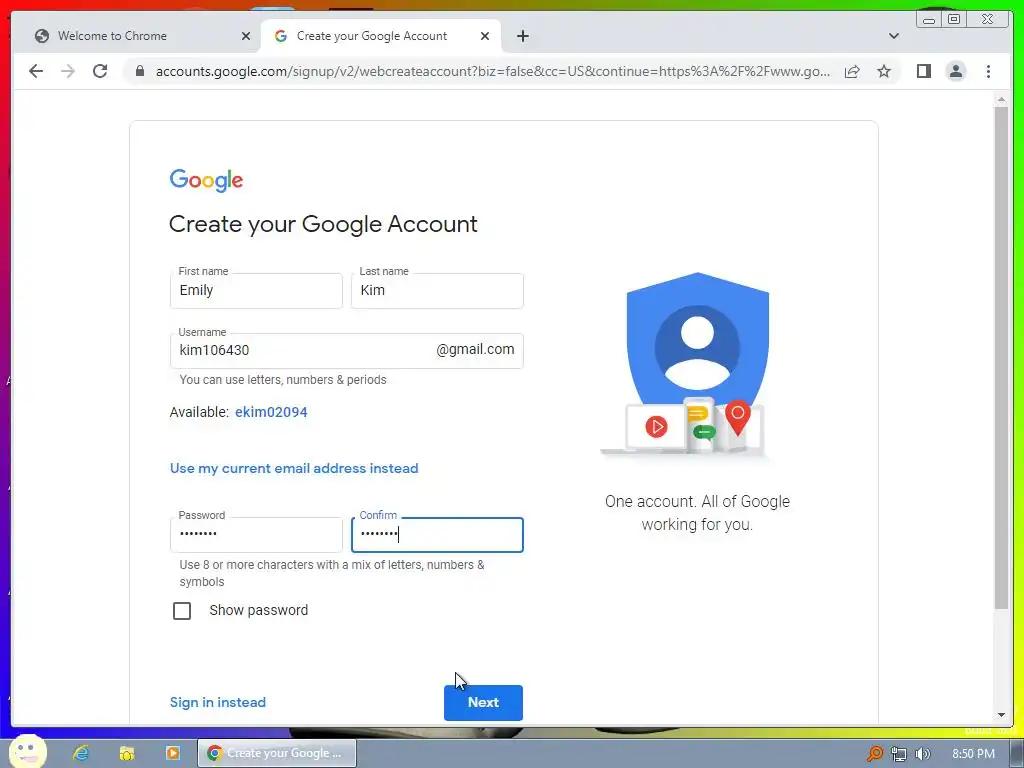Click the Sign in instead link
This screenshot has height=768, width=1024.
(x=217, y=702)
